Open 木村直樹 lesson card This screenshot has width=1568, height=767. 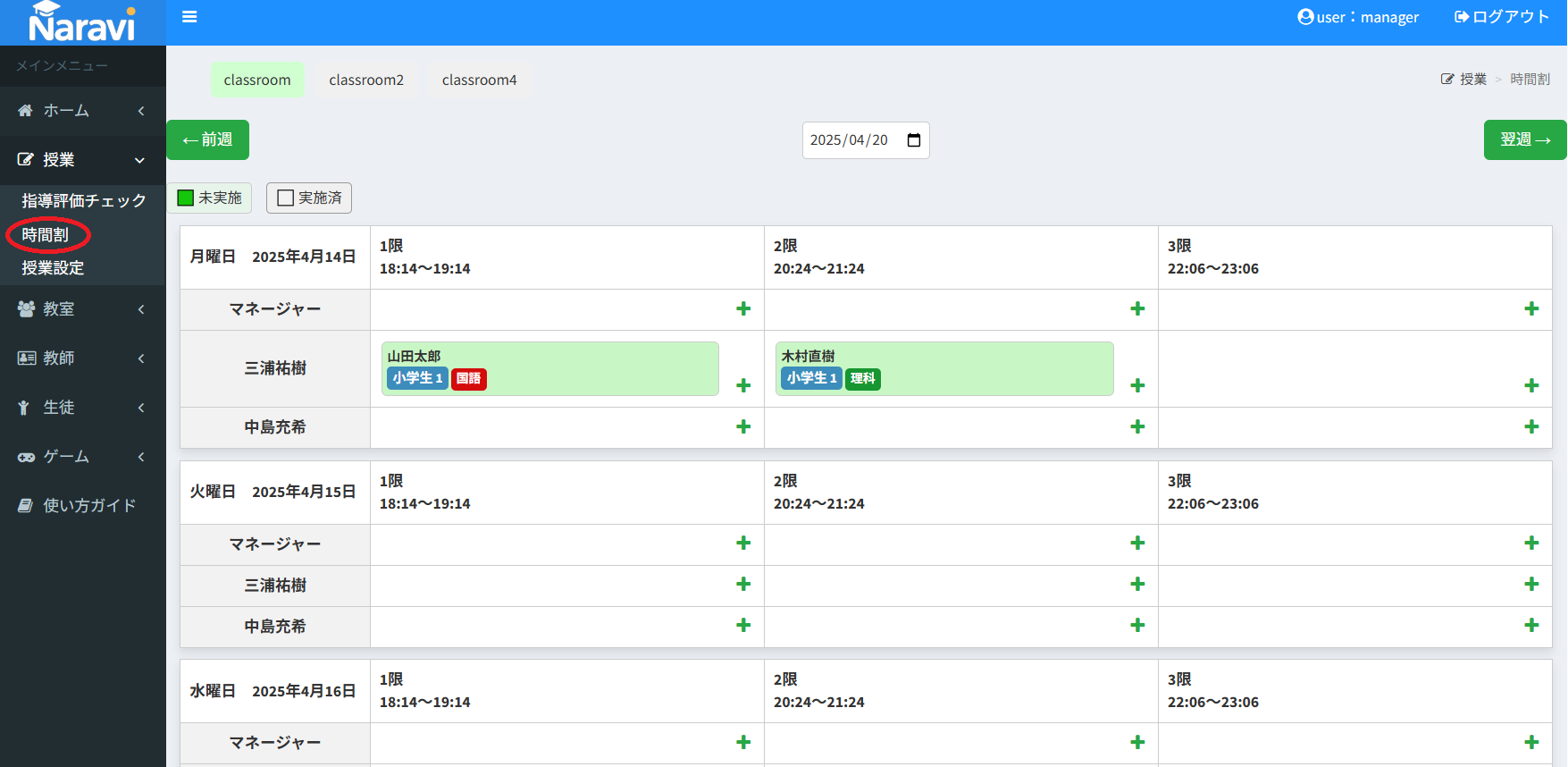point(944,368)
